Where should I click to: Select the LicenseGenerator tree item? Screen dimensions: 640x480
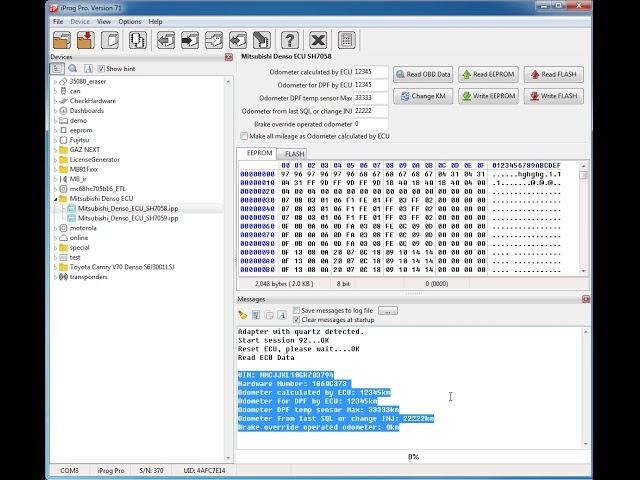coord(94,160)
